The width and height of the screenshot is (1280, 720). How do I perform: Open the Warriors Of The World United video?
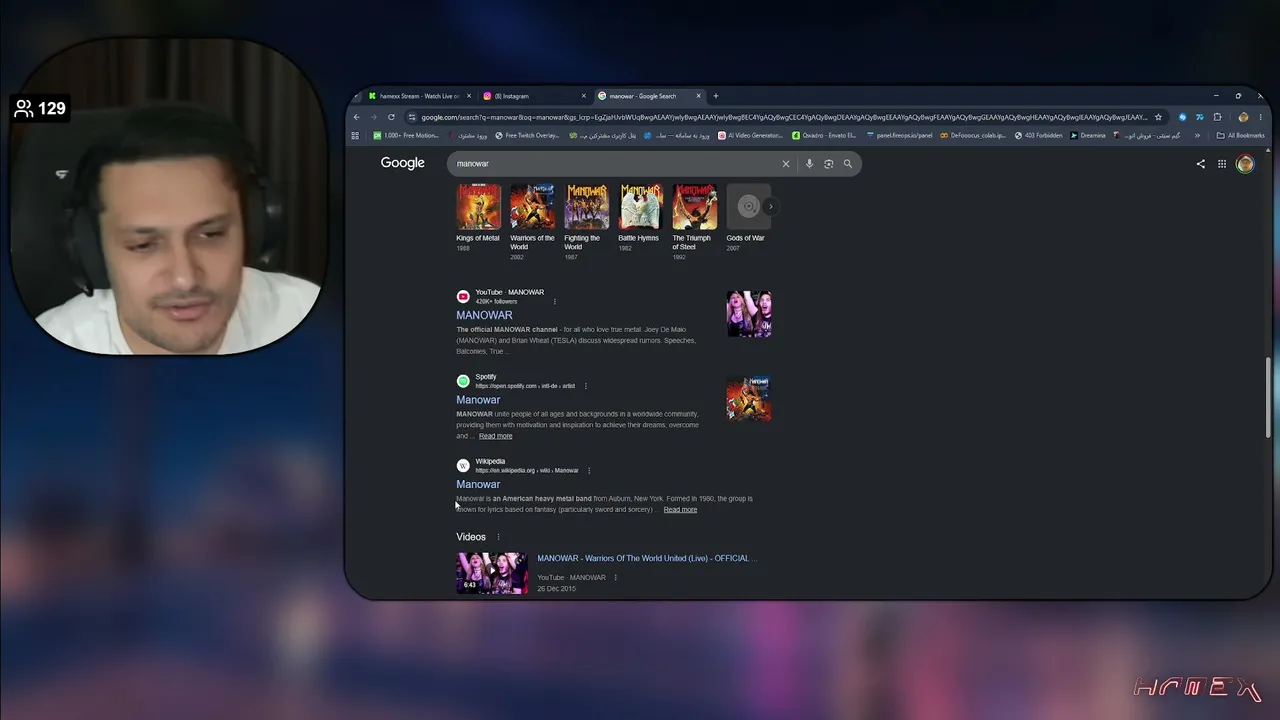pyautogui.click(x=647, y=558)
